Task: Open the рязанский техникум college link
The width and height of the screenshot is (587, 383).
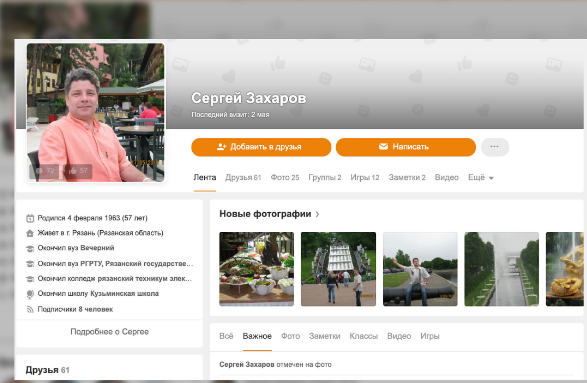Action: (115, 279)
